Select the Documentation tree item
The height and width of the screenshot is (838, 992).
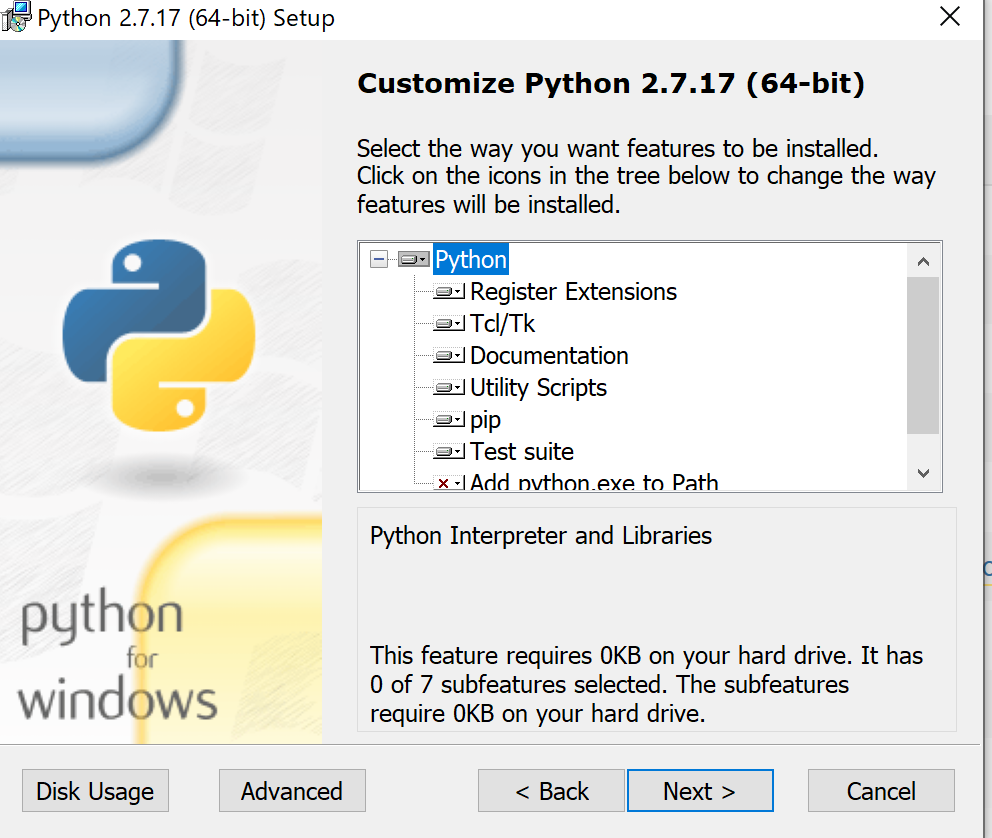549,355
